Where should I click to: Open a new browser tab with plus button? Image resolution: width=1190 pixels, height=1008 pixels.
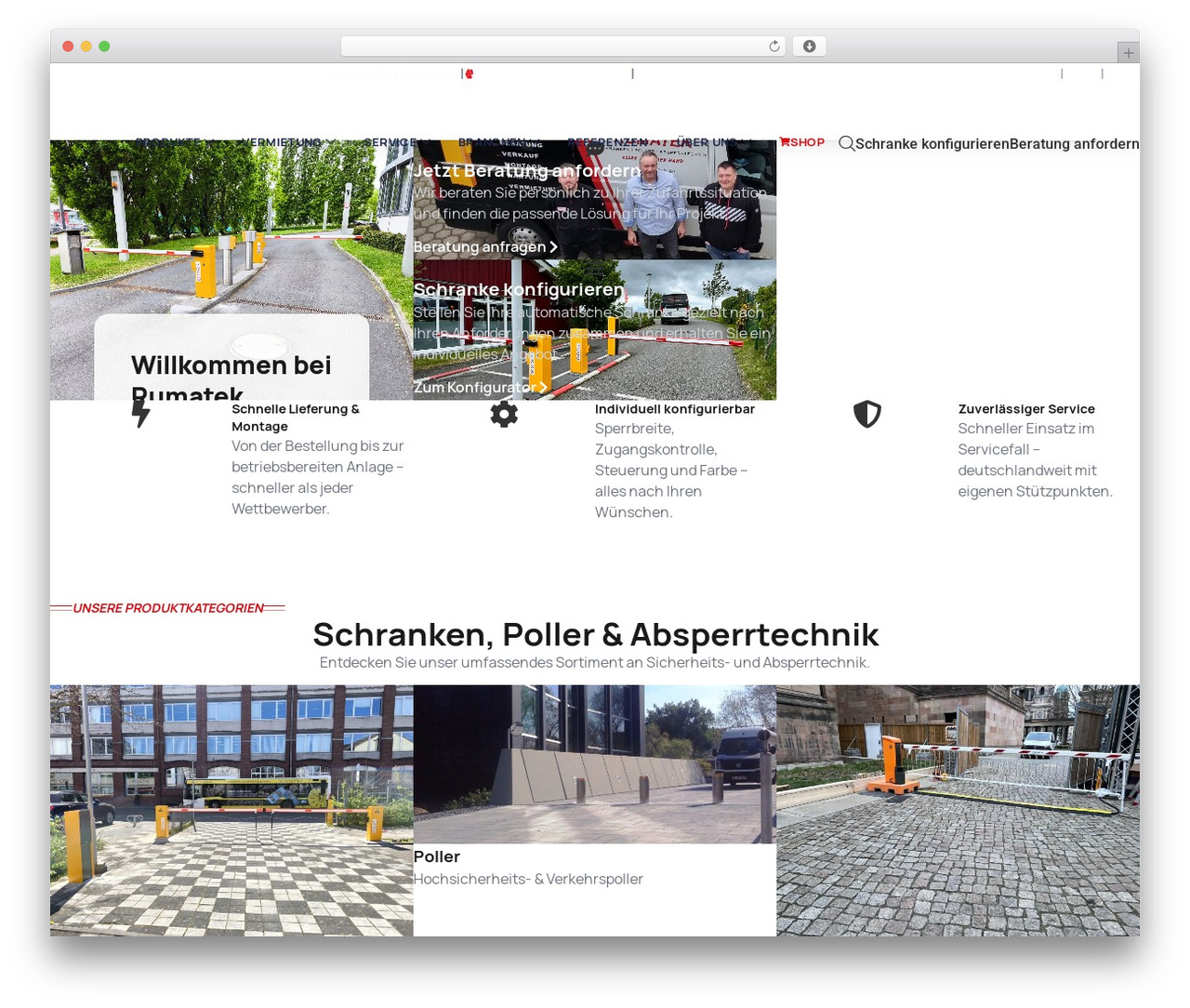[1129, 53]
